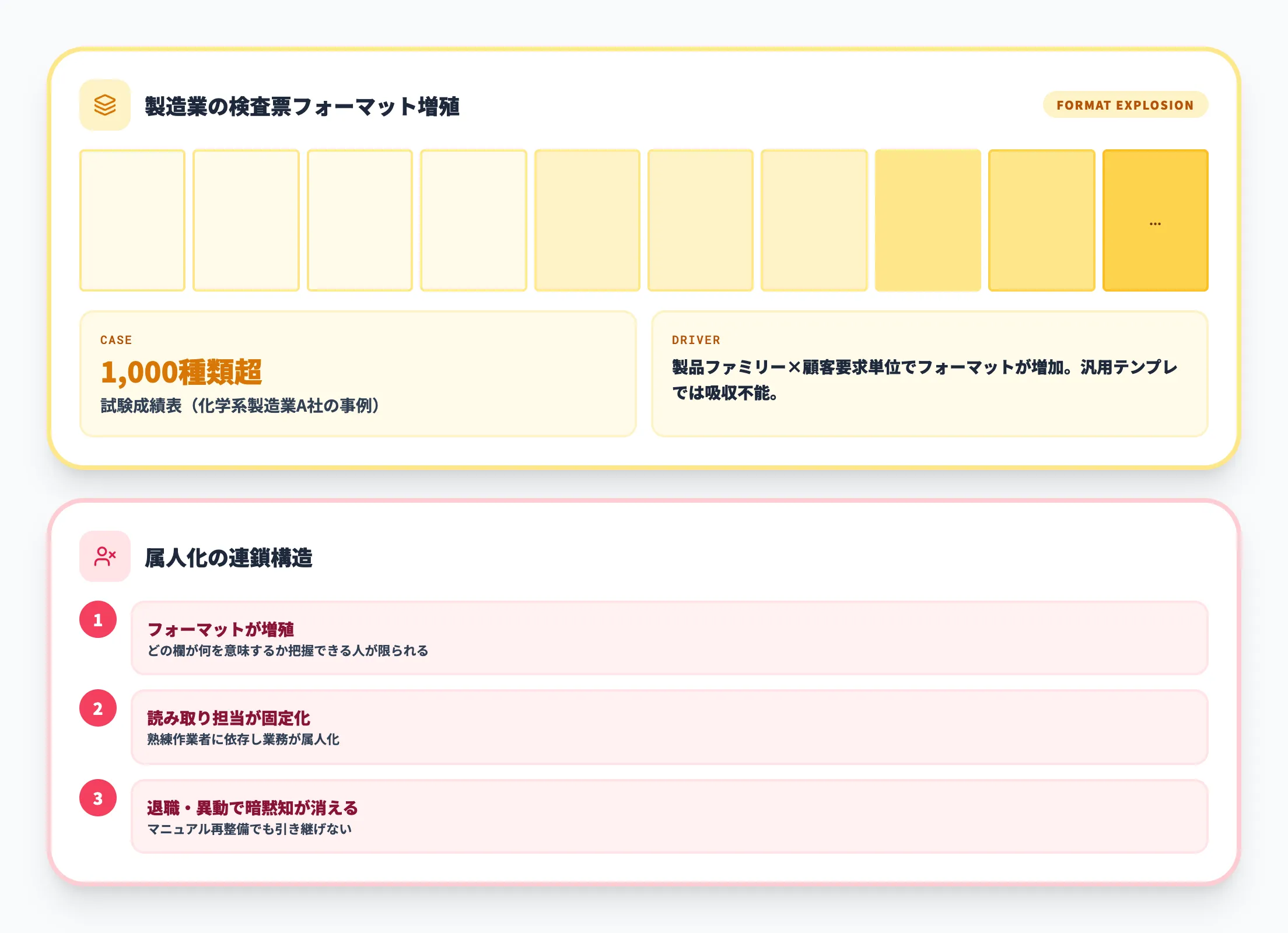Click the CASE label in the left yellow card
This screenshot has width=1288, height=933.
coord(116,341)
